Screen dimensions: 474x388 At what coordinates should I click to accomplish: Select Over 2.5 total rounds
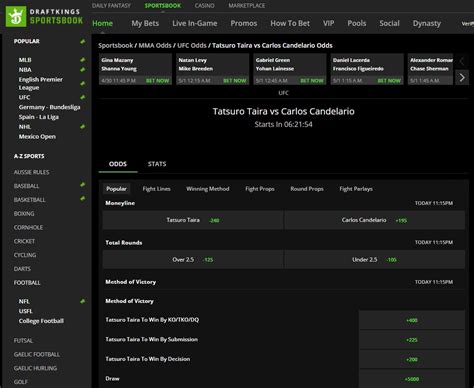tap(193, 260)
